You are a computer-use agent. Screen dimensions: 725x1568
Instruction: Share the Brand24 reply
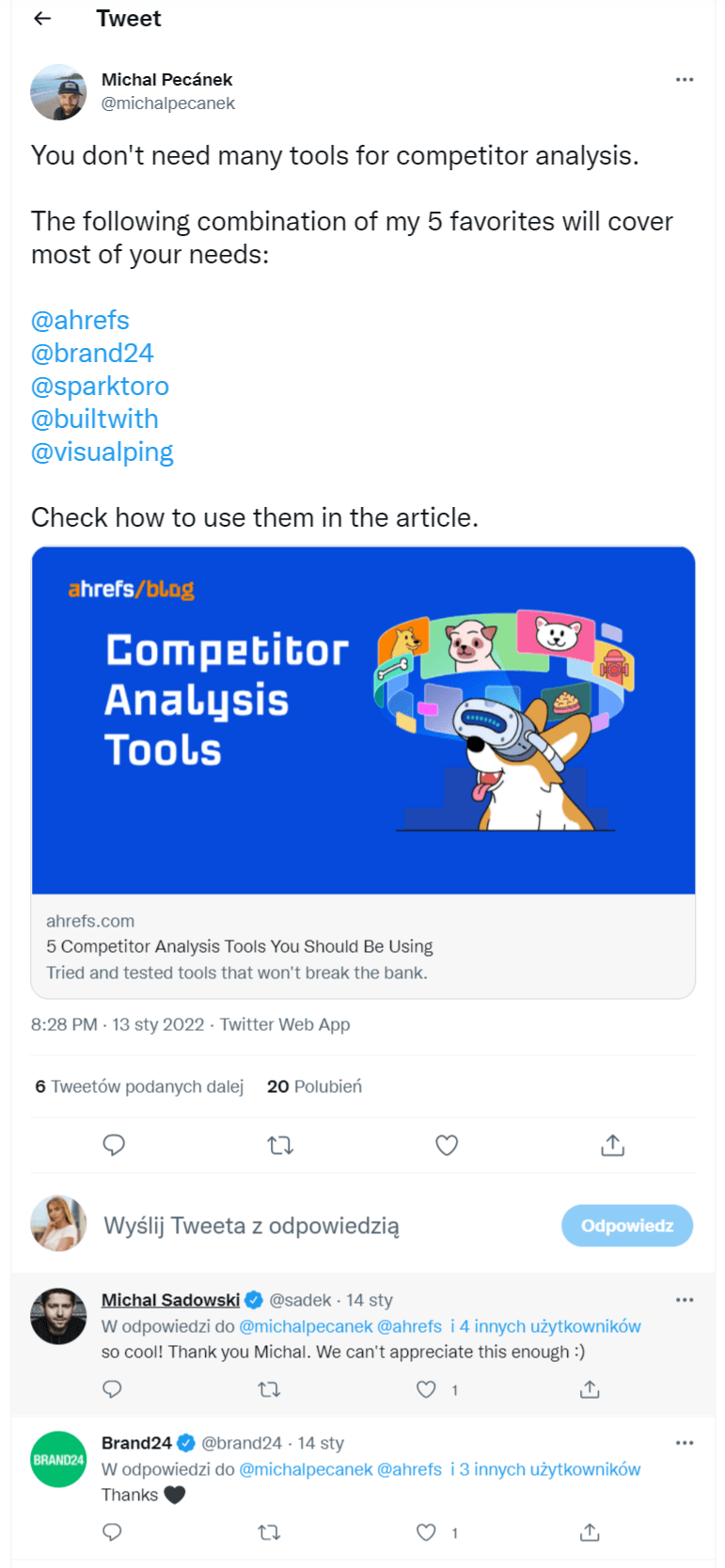[590, 1532]
